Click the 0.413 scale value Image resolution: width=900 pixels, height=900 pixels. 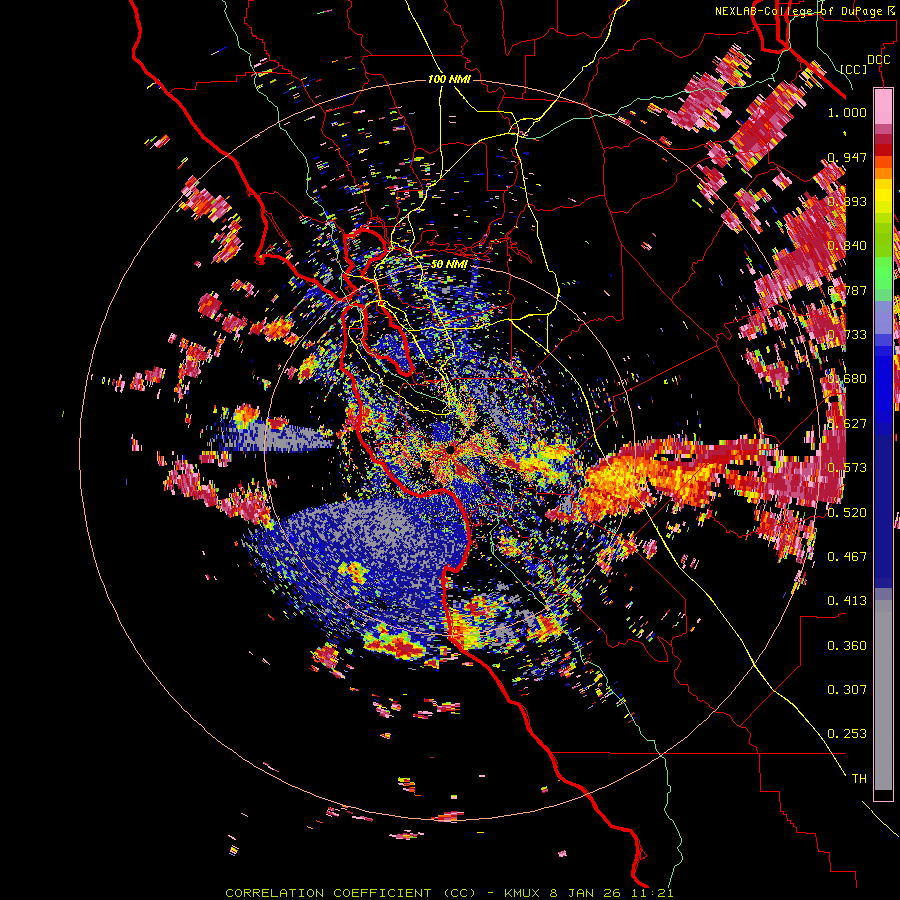pos(847,600)
